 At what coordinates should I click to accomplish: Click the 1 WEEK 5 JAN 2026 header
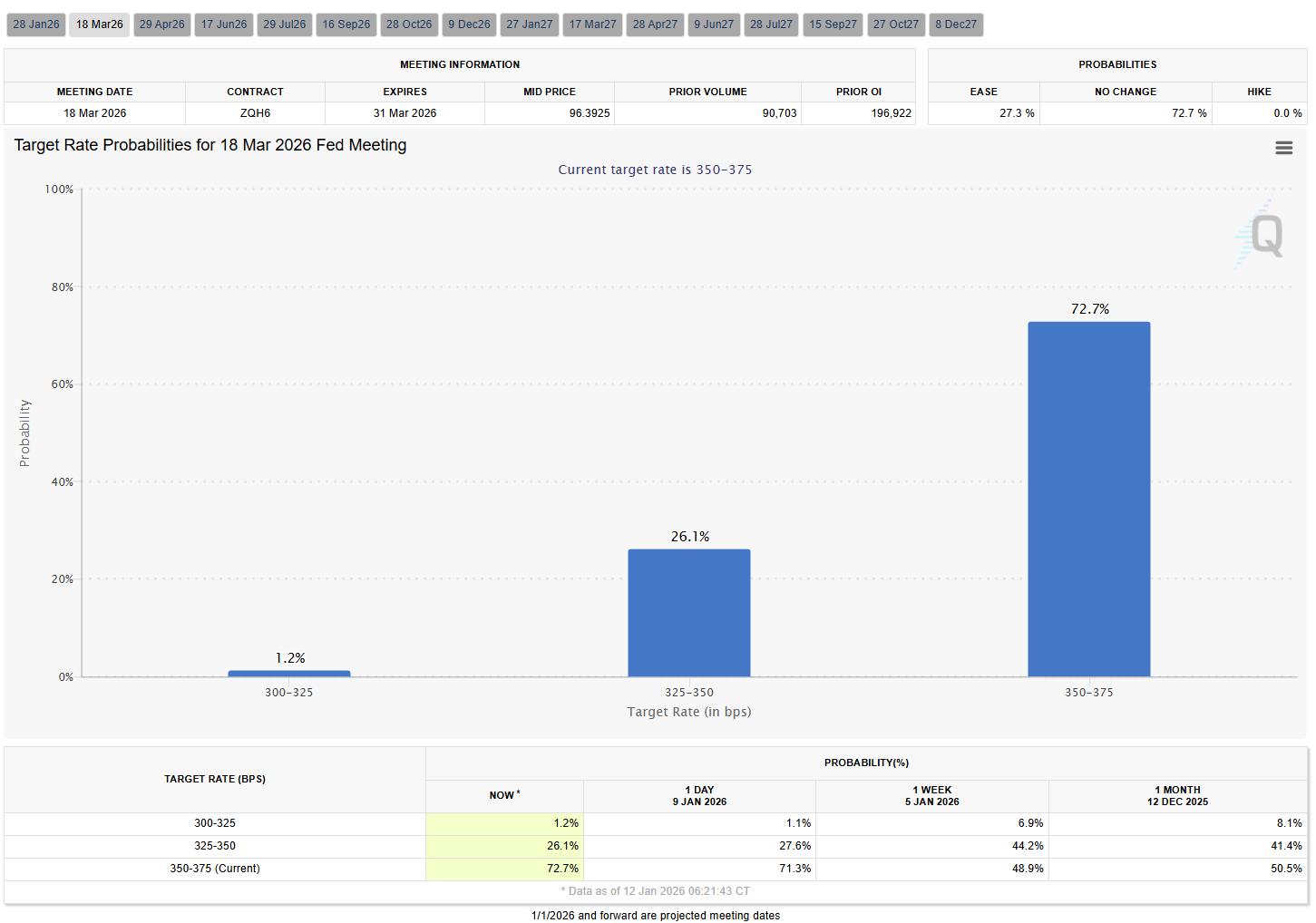931,795
